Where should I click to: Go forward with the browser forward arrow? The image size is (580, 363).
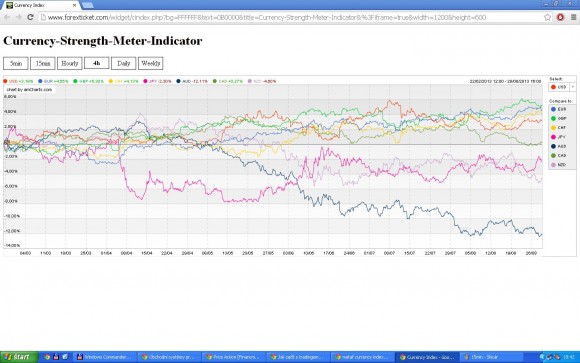18,17
